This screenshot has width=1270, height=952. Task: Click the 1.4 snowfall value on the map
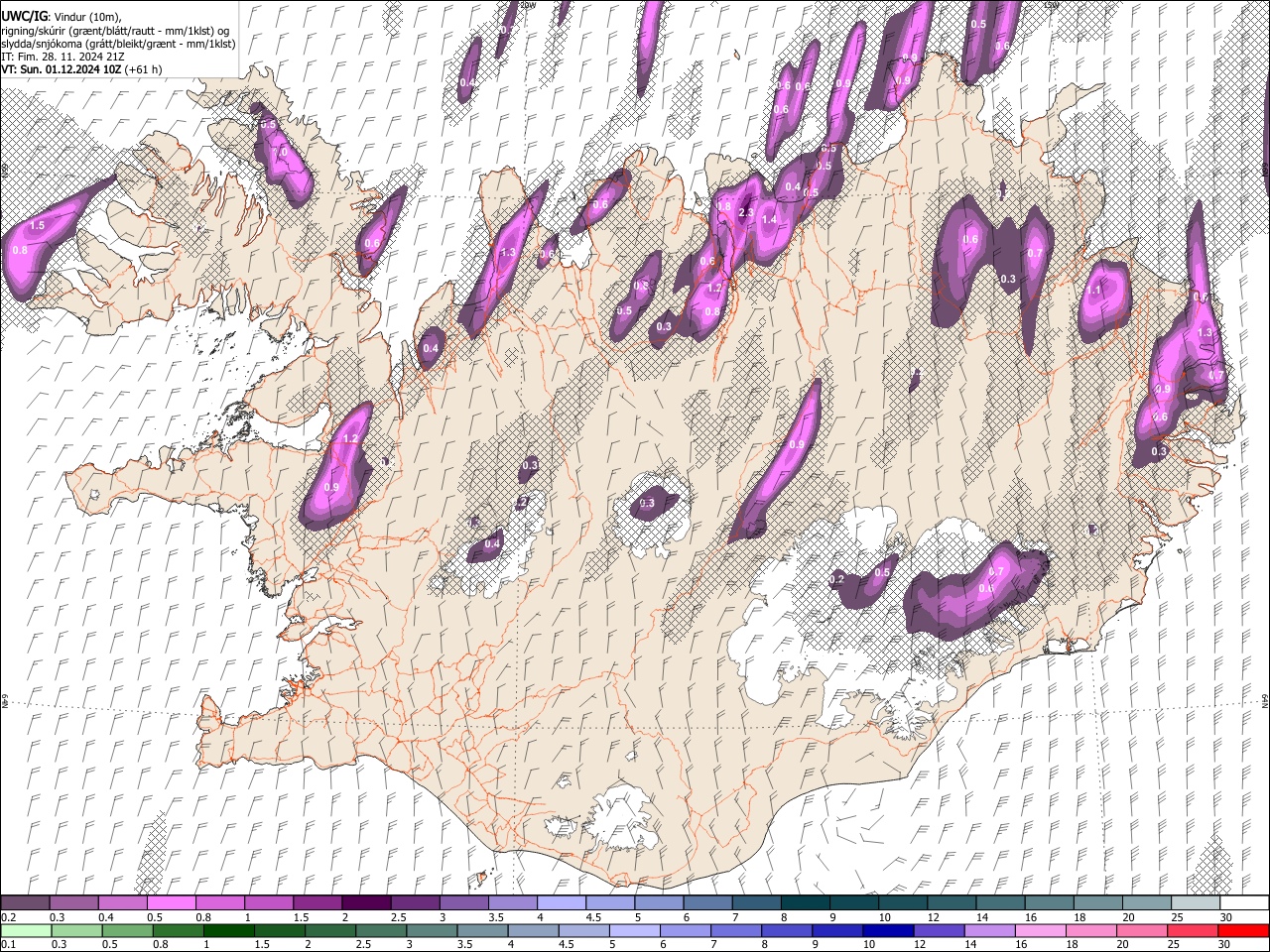(769, 220)
